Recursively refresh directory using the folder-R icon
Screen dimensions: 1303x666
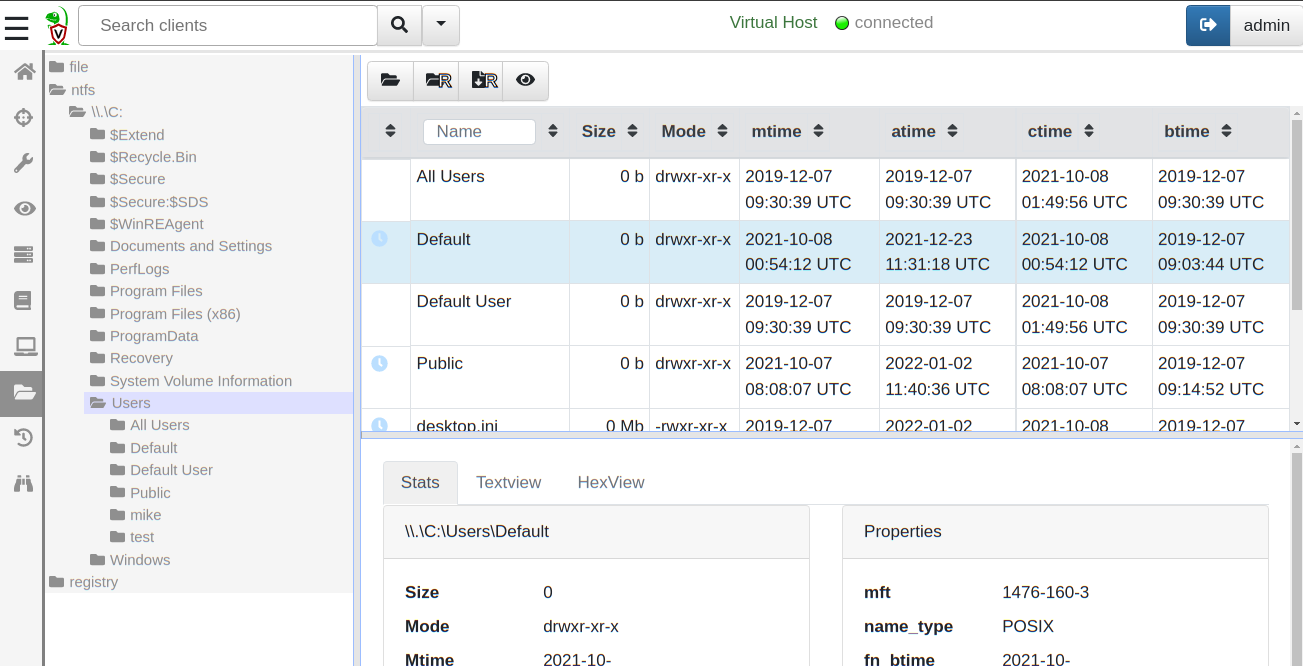coord(437,80)
